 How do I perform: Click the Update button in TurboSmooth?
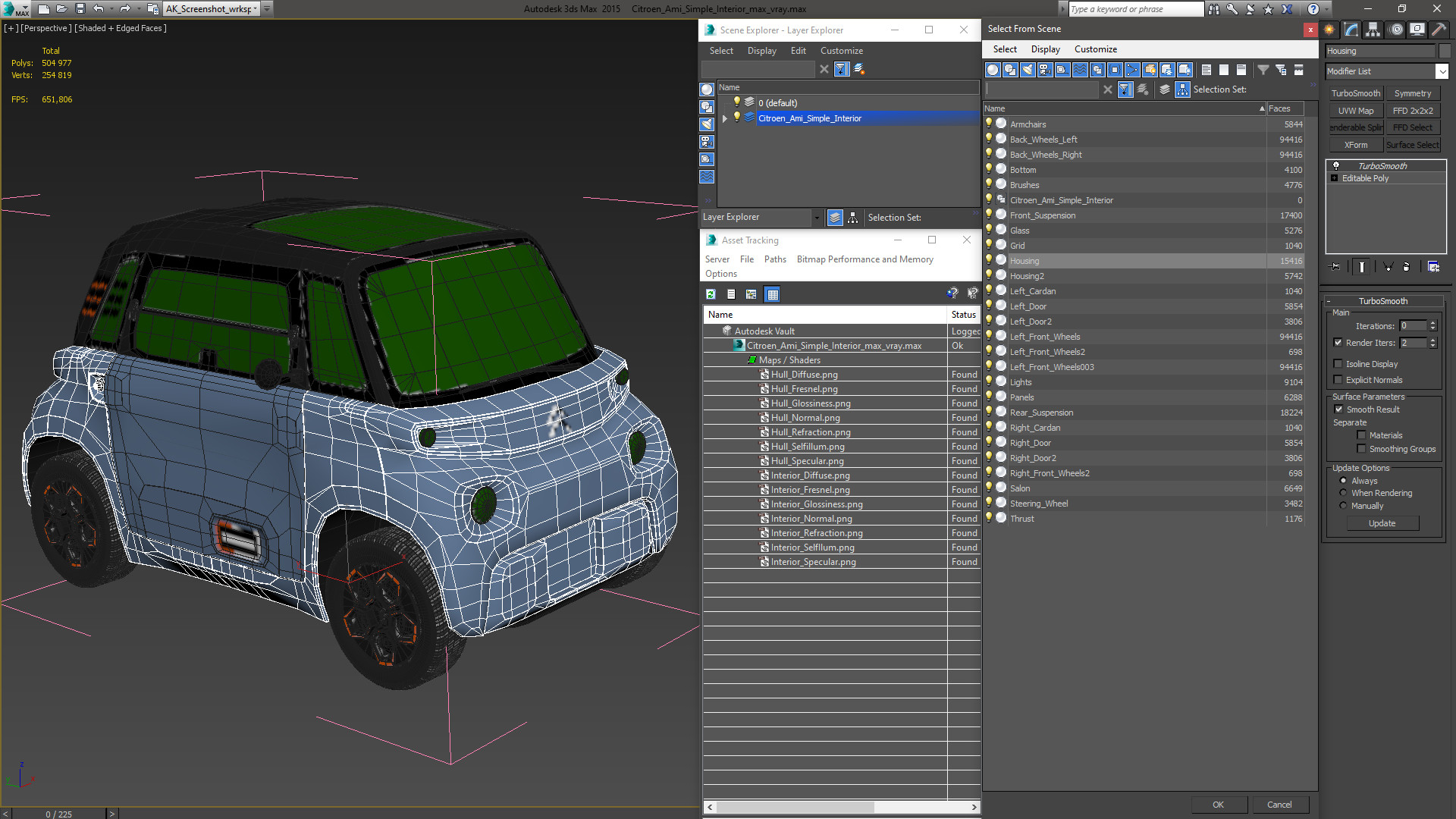(1382, 523)
